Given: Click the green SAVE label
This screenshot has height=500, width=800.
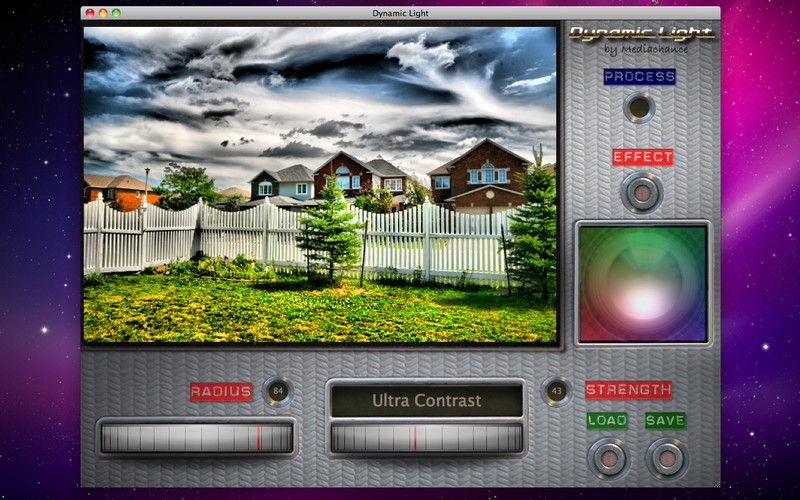Looking at the screenshot, I should pyautogui.click(x=665, y=420).
